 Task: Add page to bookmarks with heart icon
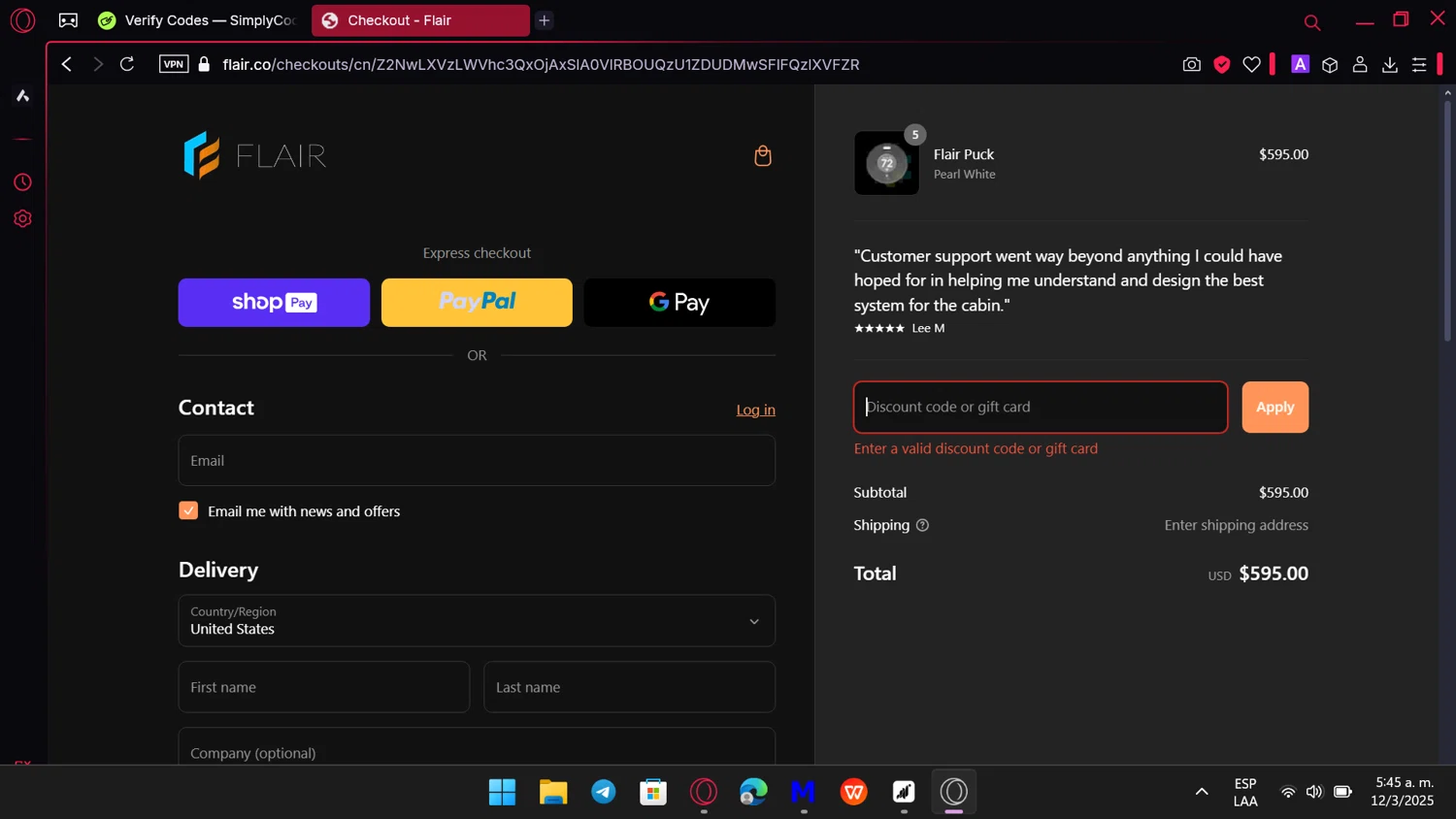(1252, 64)
